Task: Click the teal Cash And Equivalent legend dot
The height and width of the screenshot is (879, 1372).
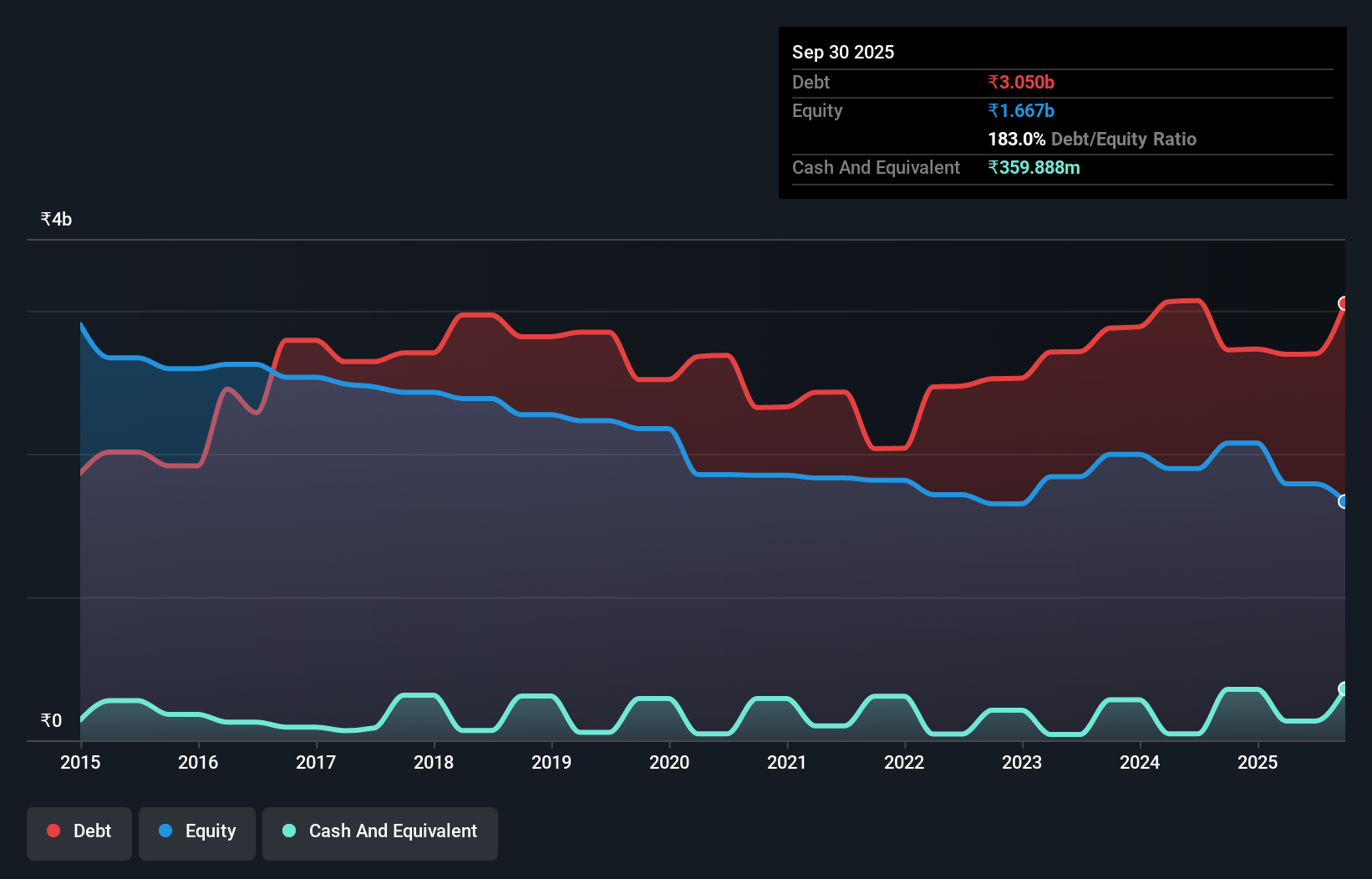Action: (287, 831)
